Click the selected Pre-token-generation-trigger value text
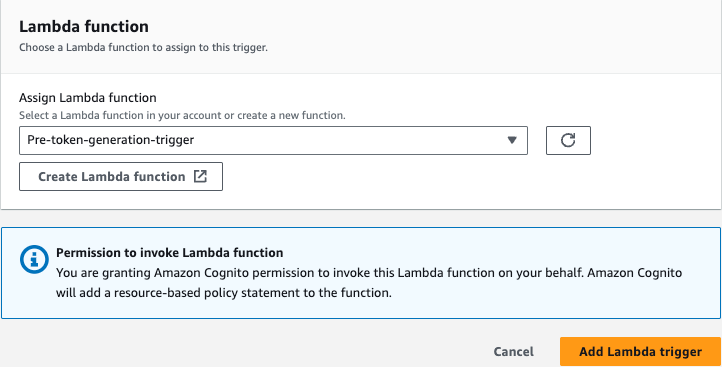722x367 pixels. (x=111, y=140)
